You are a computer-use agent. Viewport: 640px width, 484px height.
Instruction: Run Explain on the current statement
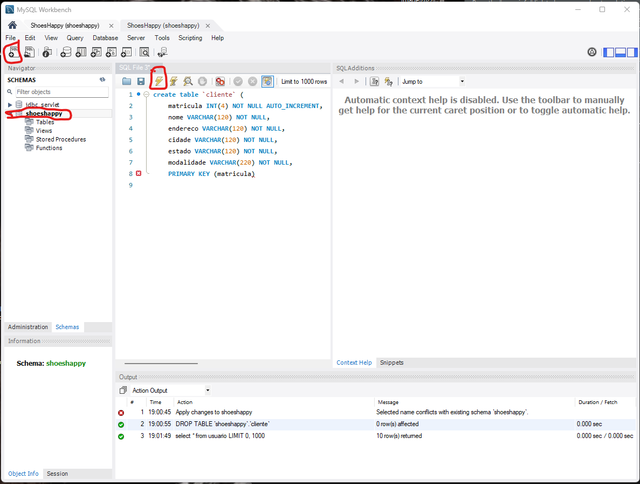pyautogui.click(x=188, y=82)
